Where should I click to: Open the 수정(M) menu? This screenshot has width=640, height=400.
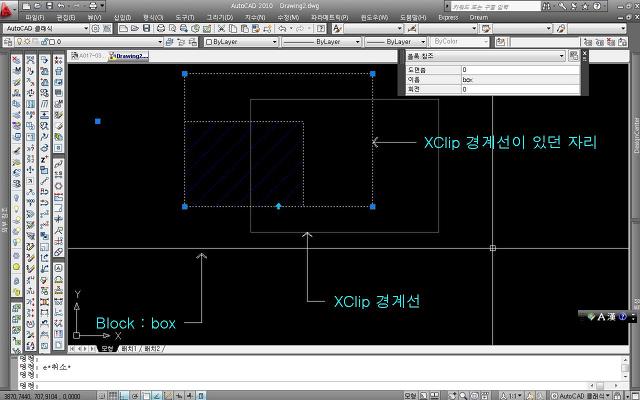coord(288,18)
